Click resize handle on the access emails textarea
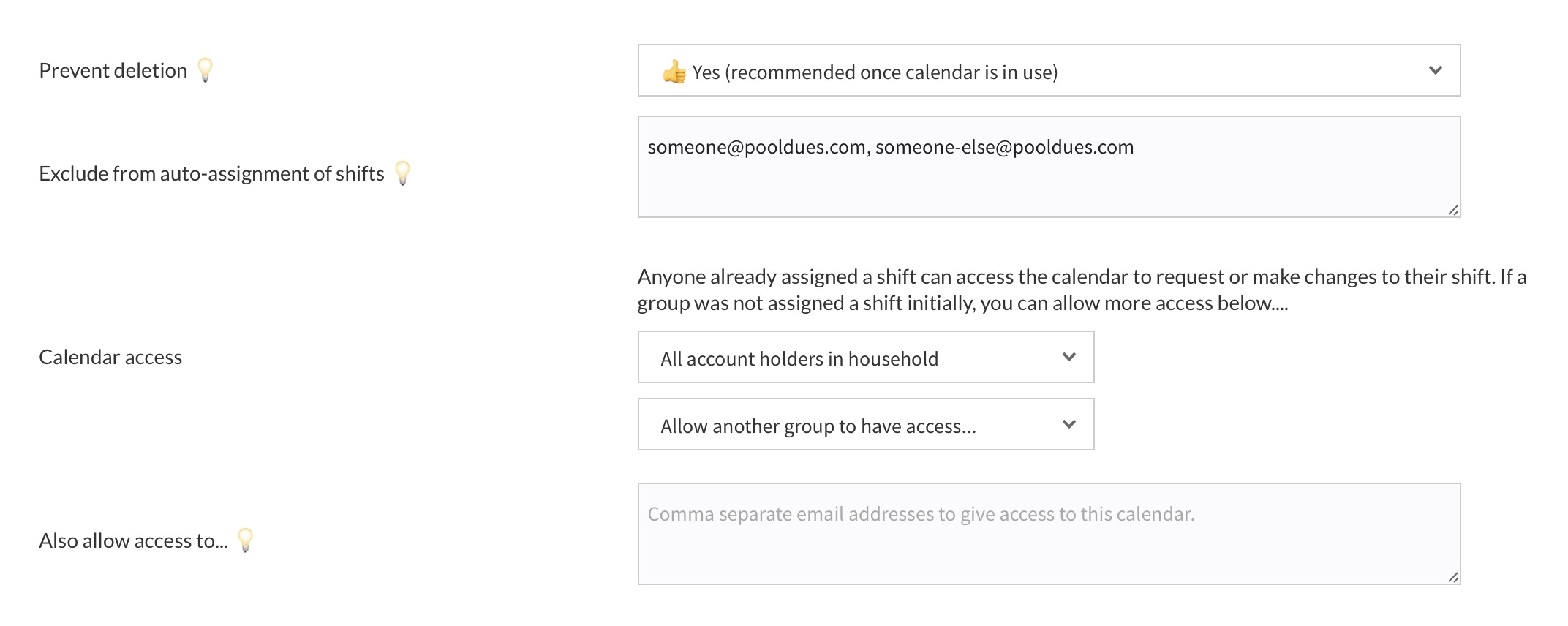 click(1452, 577)
